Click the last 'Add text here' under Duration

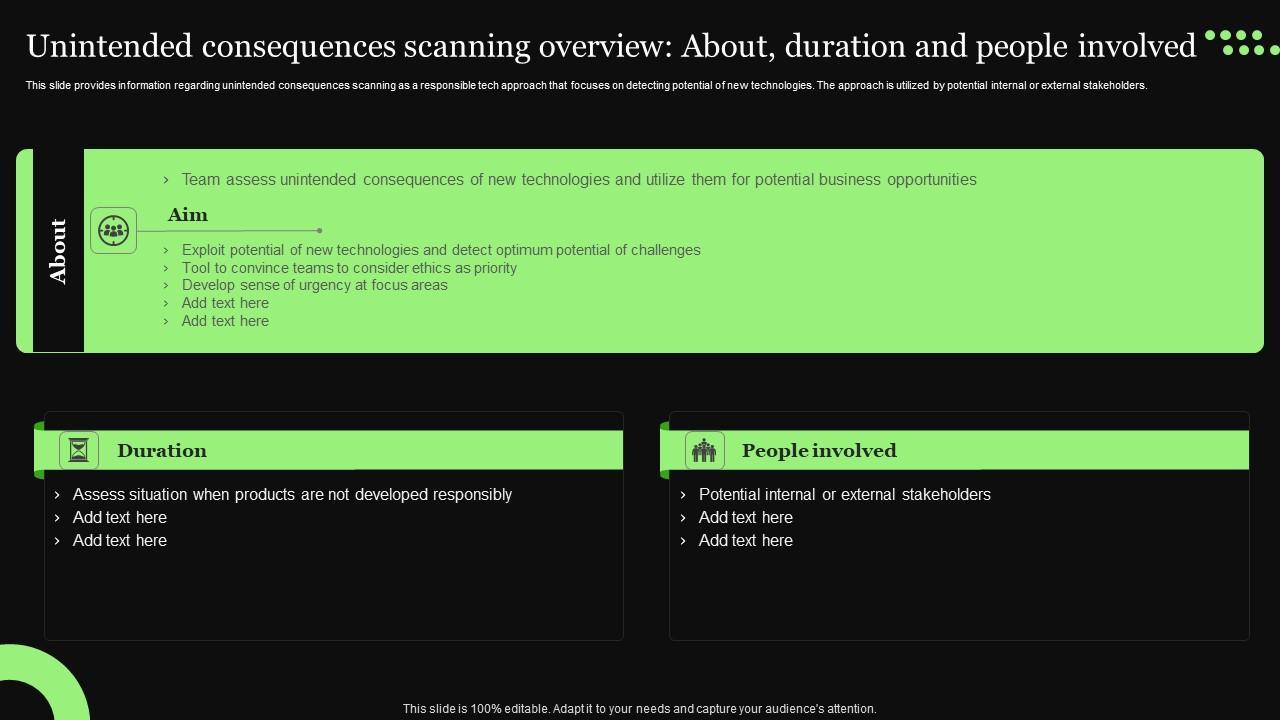pyautogui.click(x=120, y=541)
